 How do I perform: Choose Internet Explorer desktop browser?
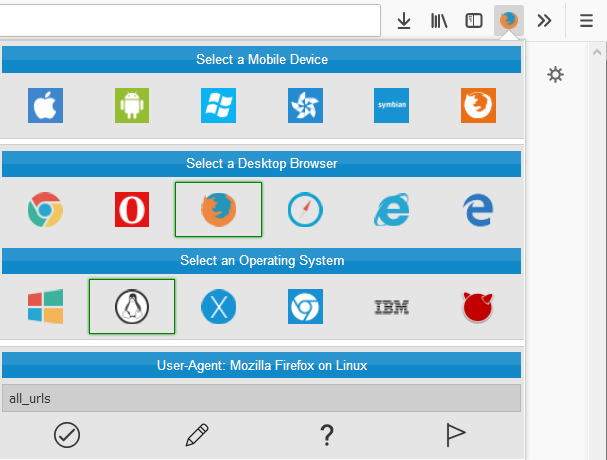391,209
